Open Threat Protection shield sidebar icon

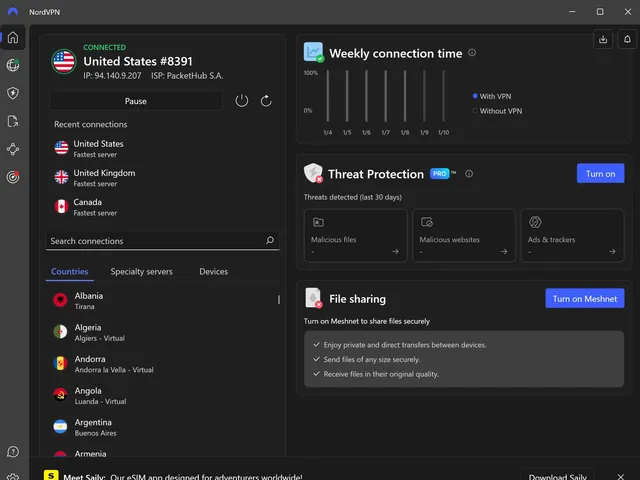13,93
